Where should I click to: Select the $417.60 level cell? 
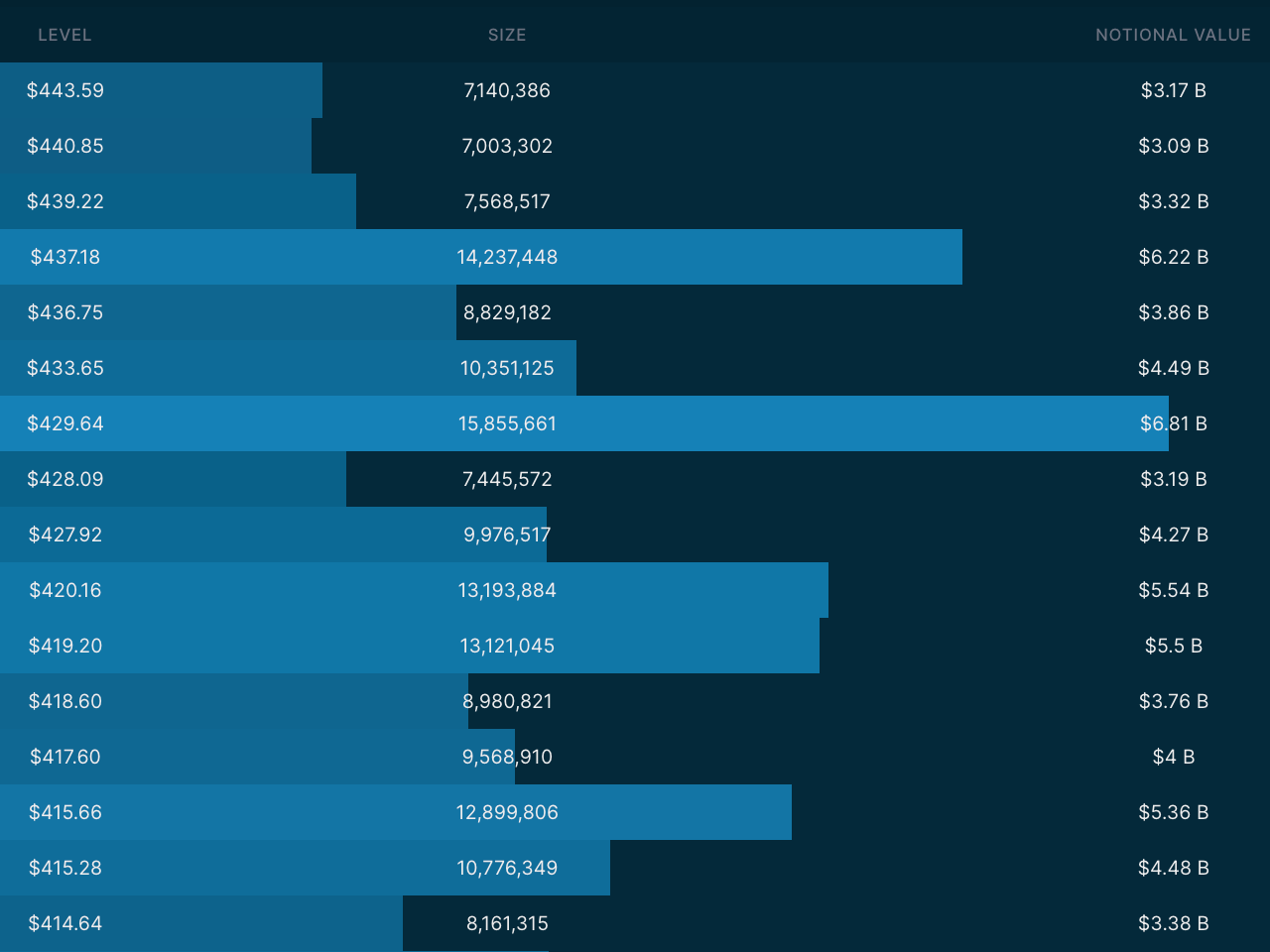(65, 757)
